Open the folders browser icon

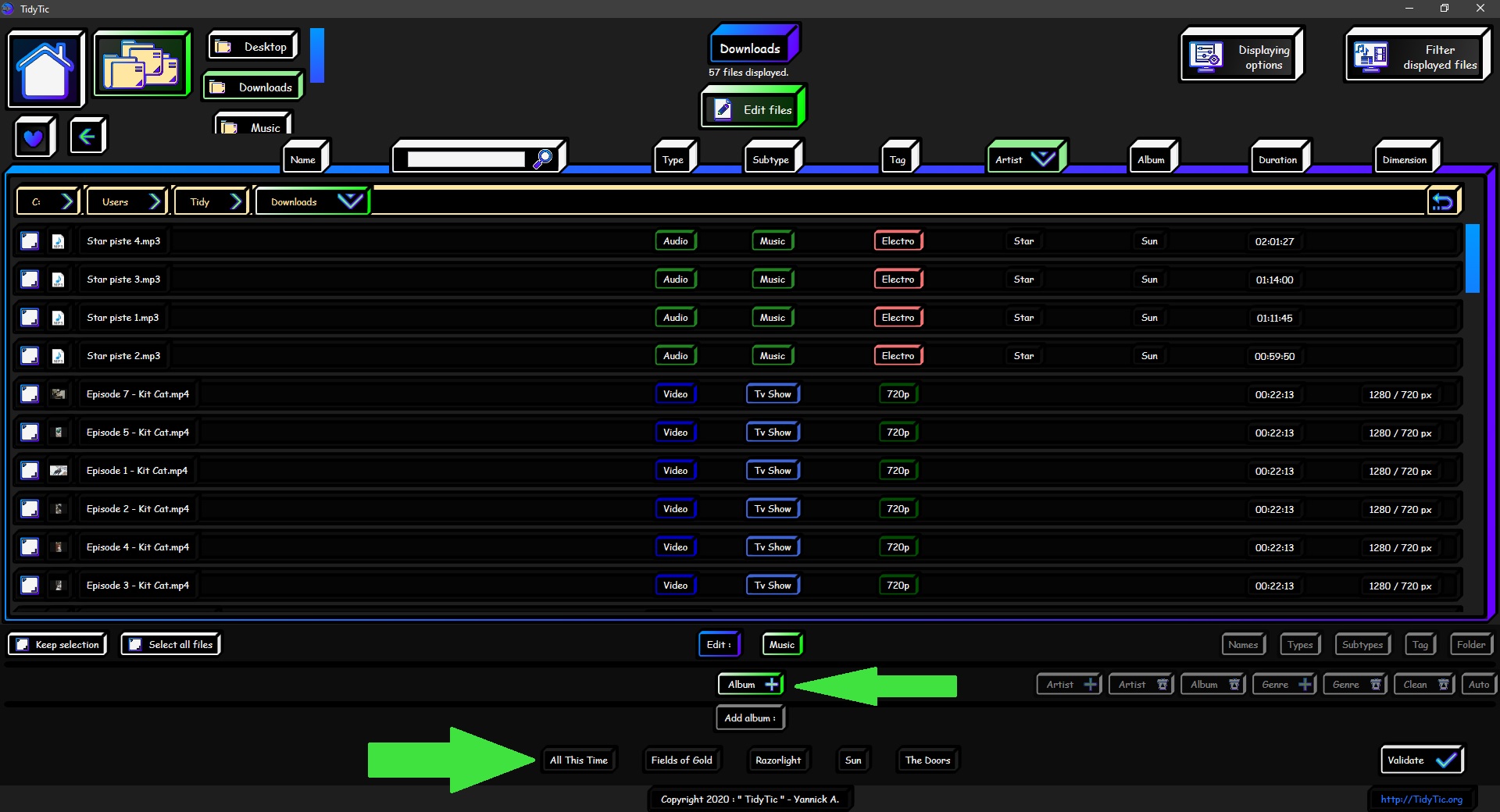[x=141, y=64]
